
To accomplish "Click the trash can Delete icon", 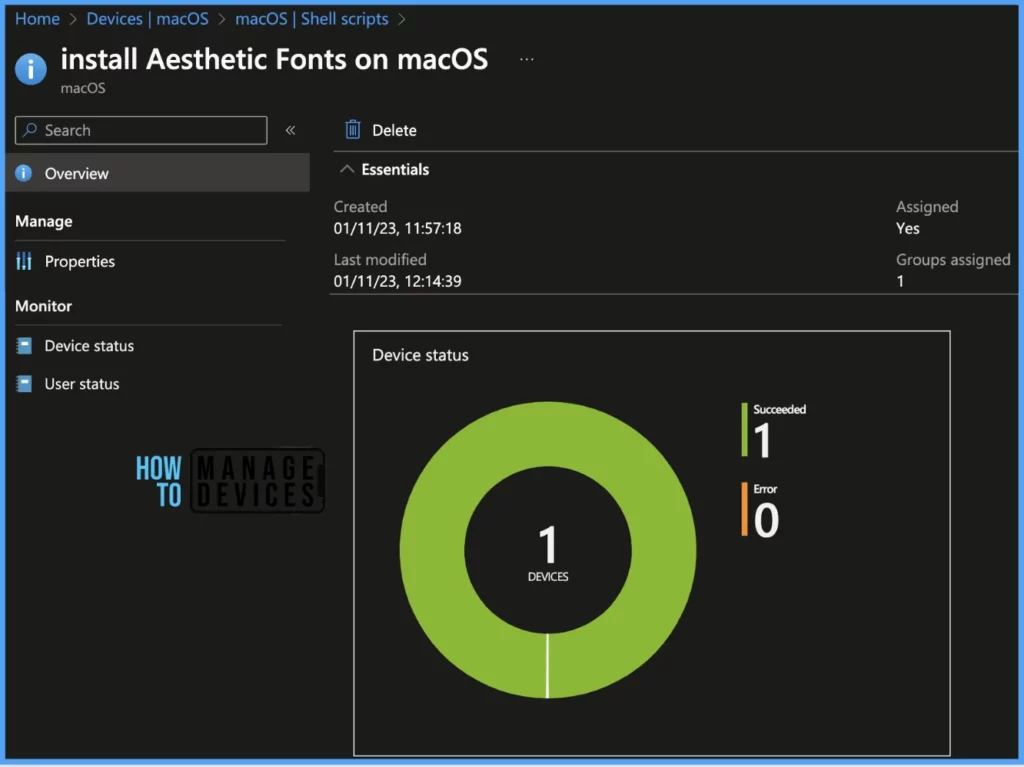I will [x=352, y=130].
